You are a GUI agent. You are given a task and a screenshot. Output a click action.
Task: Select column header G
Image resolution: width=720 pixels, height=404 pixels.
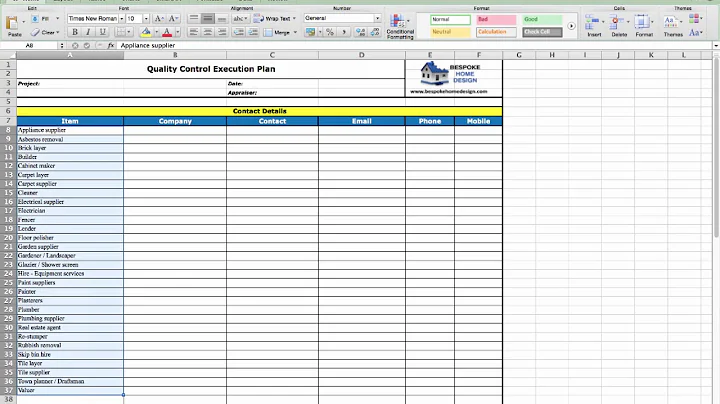[519, 55]
